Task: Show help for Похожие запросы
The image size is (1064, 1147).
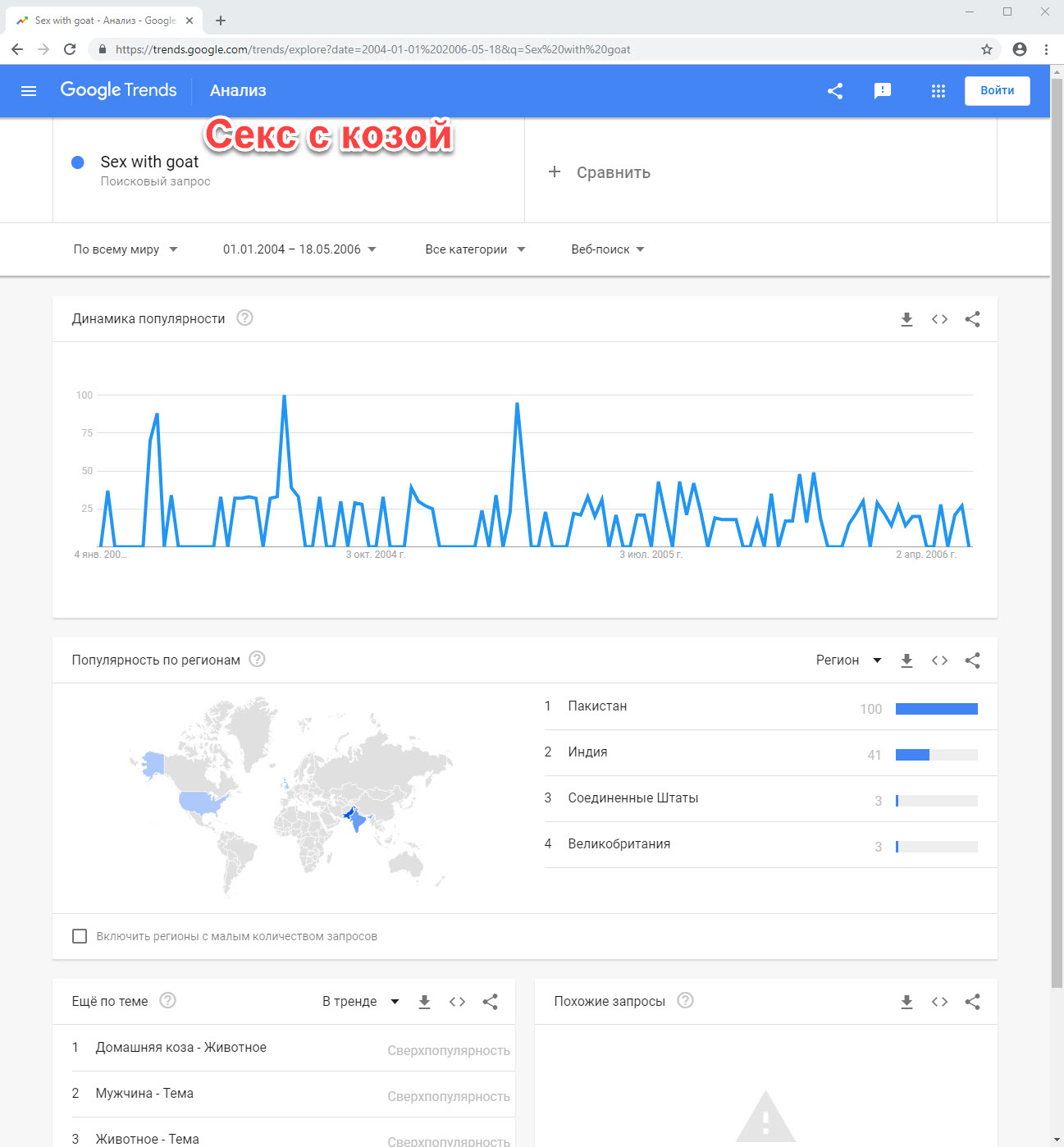Action: (x=685, y=1000)
